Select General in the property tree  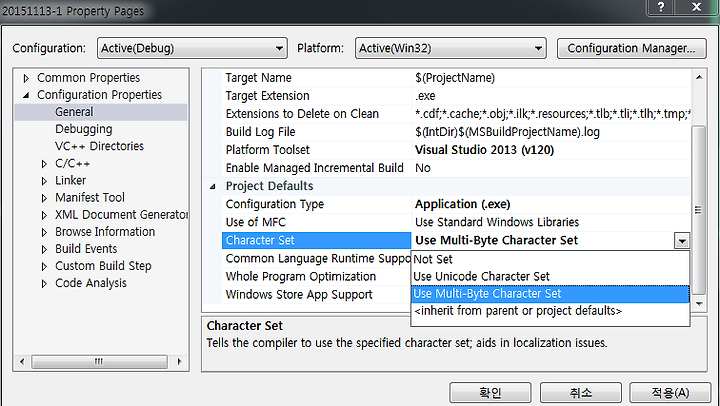pyautogui.click(x=74, y=112)
